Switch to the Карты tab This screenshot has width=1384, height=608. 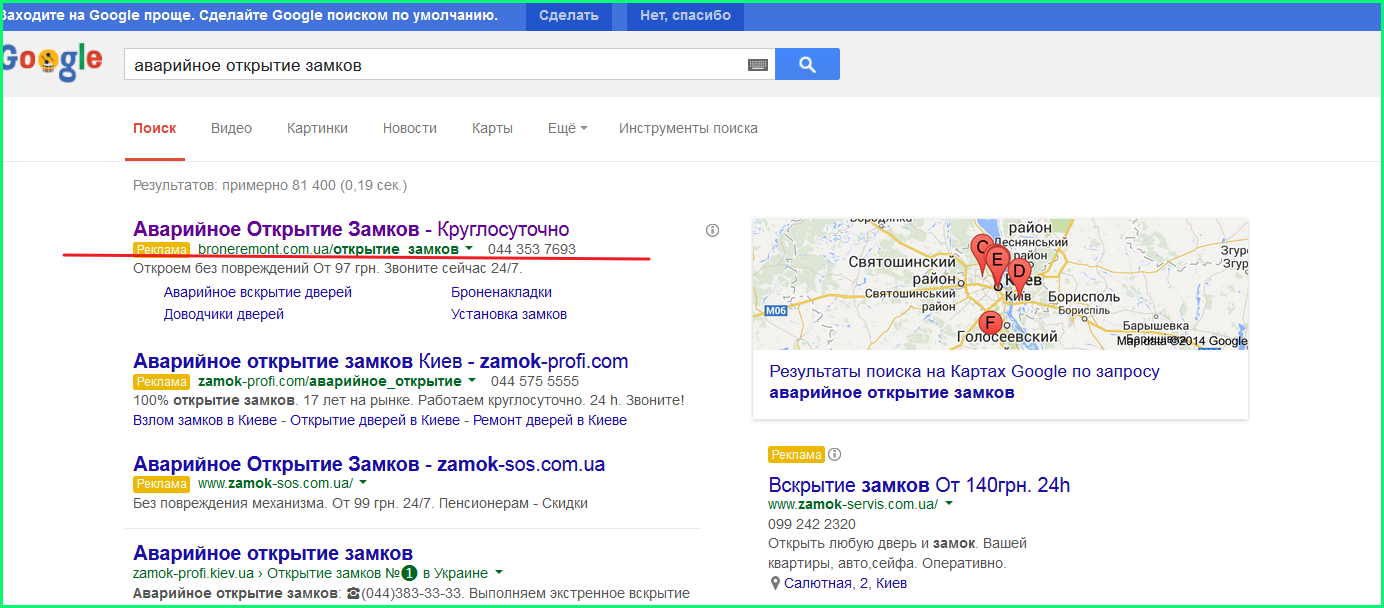point(492,128)
